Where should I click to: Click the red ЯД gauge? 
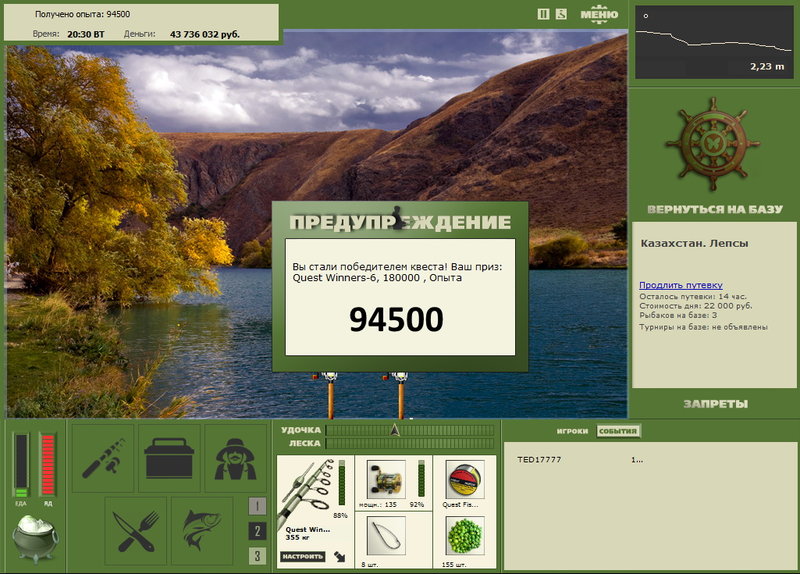[47, 465]
